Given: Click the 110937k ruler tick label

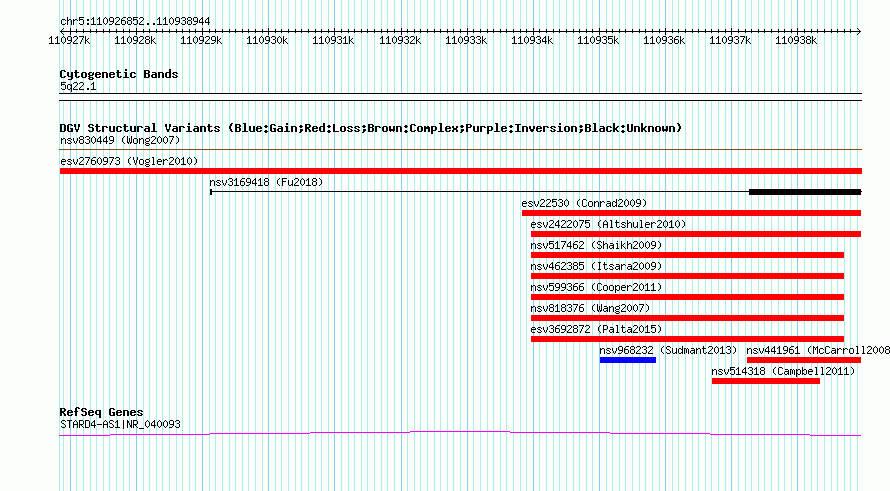Looking at the screenshot, I should coord(730,40).
